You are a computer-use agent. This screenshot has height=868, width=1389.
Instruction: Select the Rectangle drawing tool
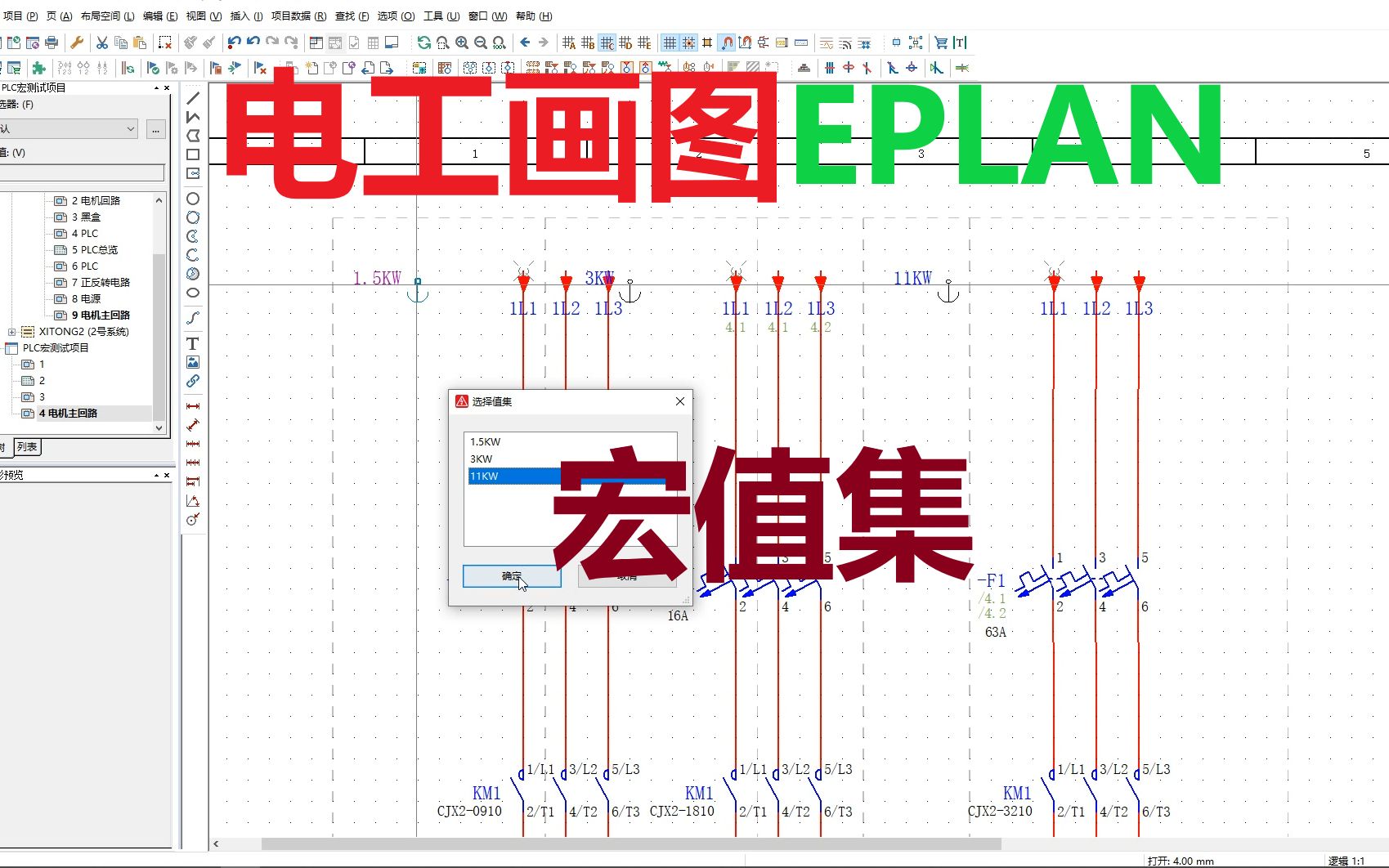tap(193, 153)
